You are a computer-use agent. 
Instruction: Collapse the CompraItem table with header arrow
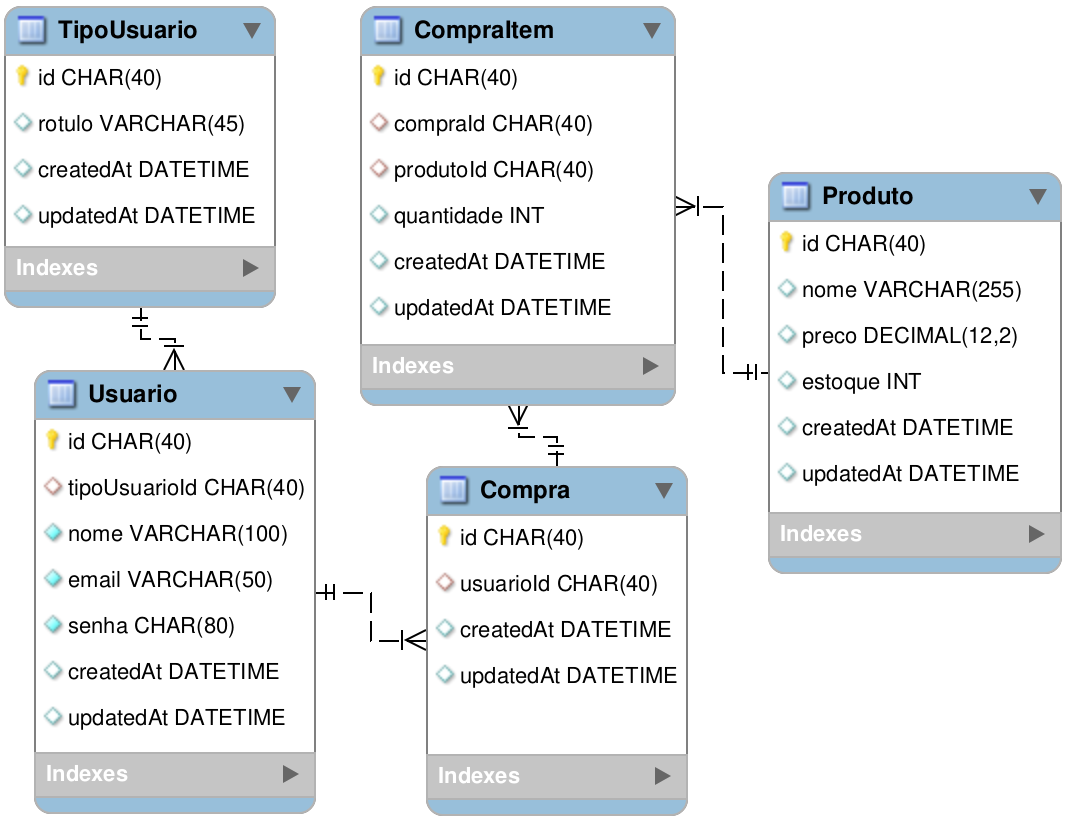click(651, 30)
